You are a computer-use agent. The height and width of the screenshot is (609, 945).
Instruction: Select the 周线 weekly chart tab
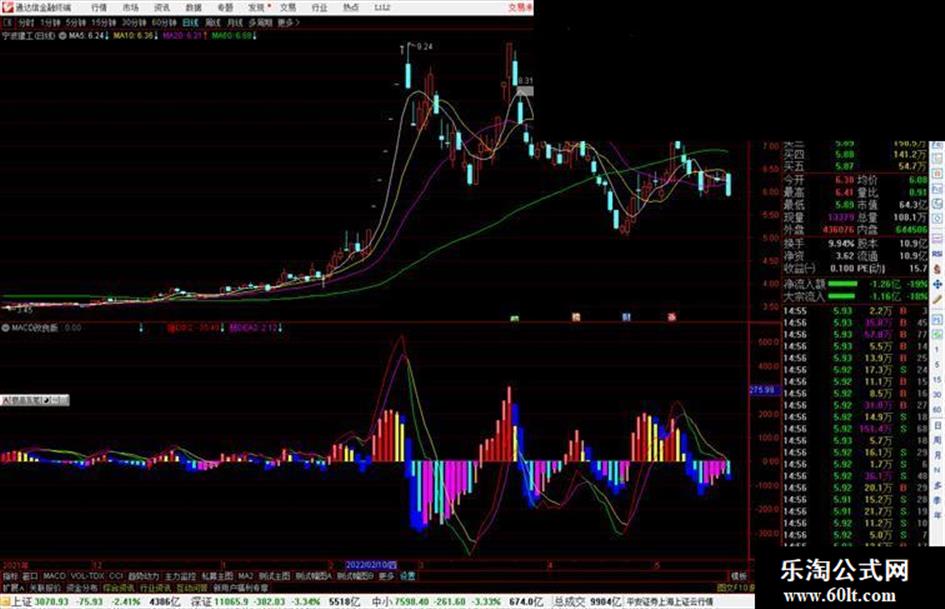[x=213, y=22]
